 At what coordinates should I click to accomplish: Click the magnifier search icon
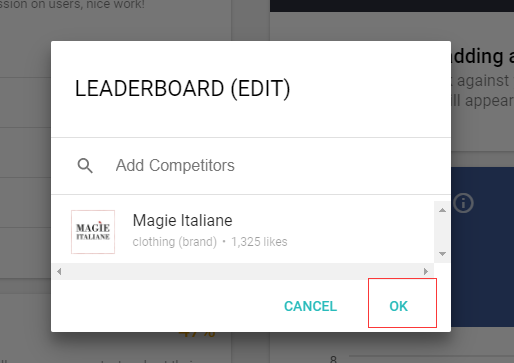tap(85, 166)
